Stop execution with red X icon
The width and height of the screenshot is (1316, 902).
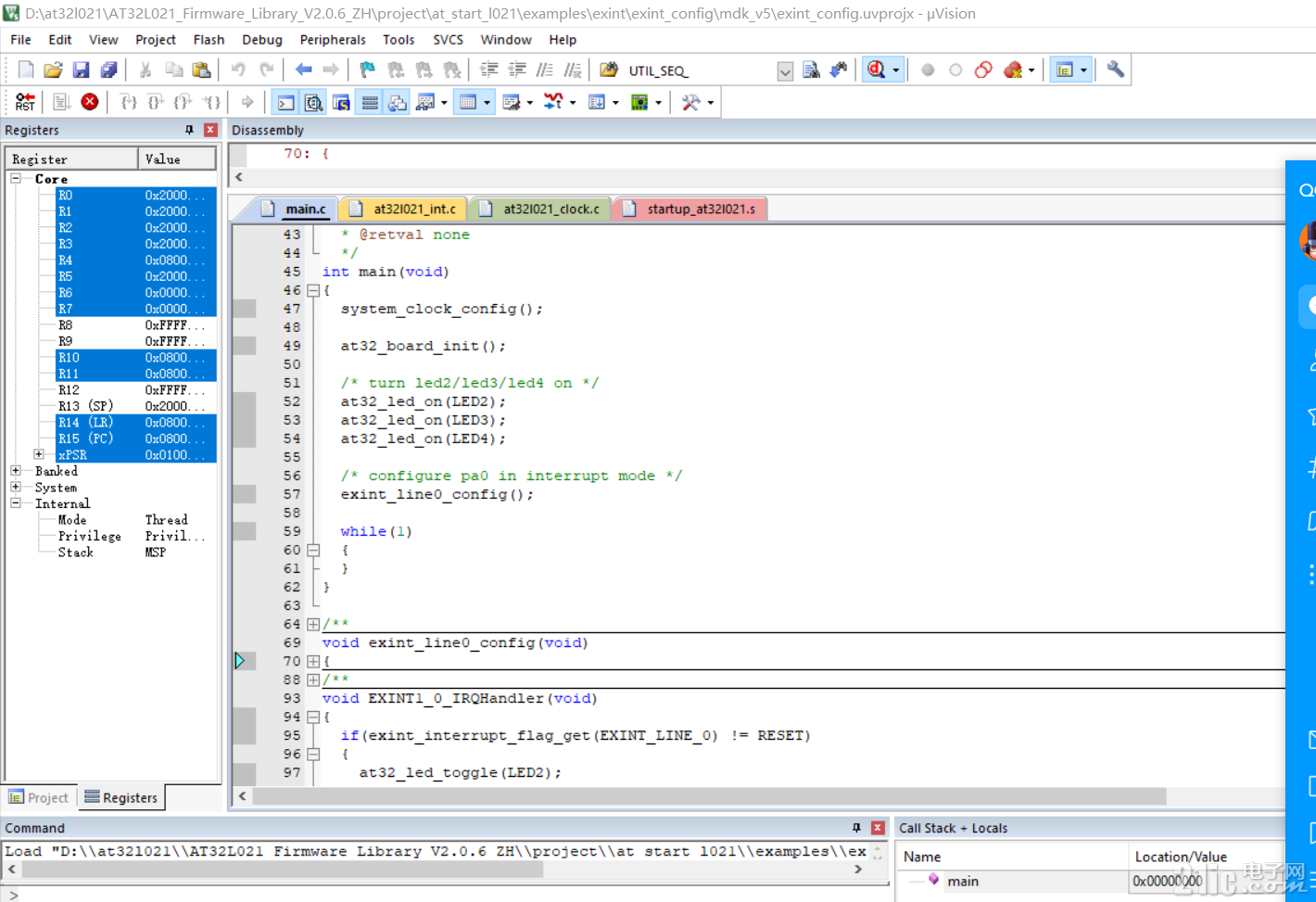pyautogui.click(x=90, y=102)
